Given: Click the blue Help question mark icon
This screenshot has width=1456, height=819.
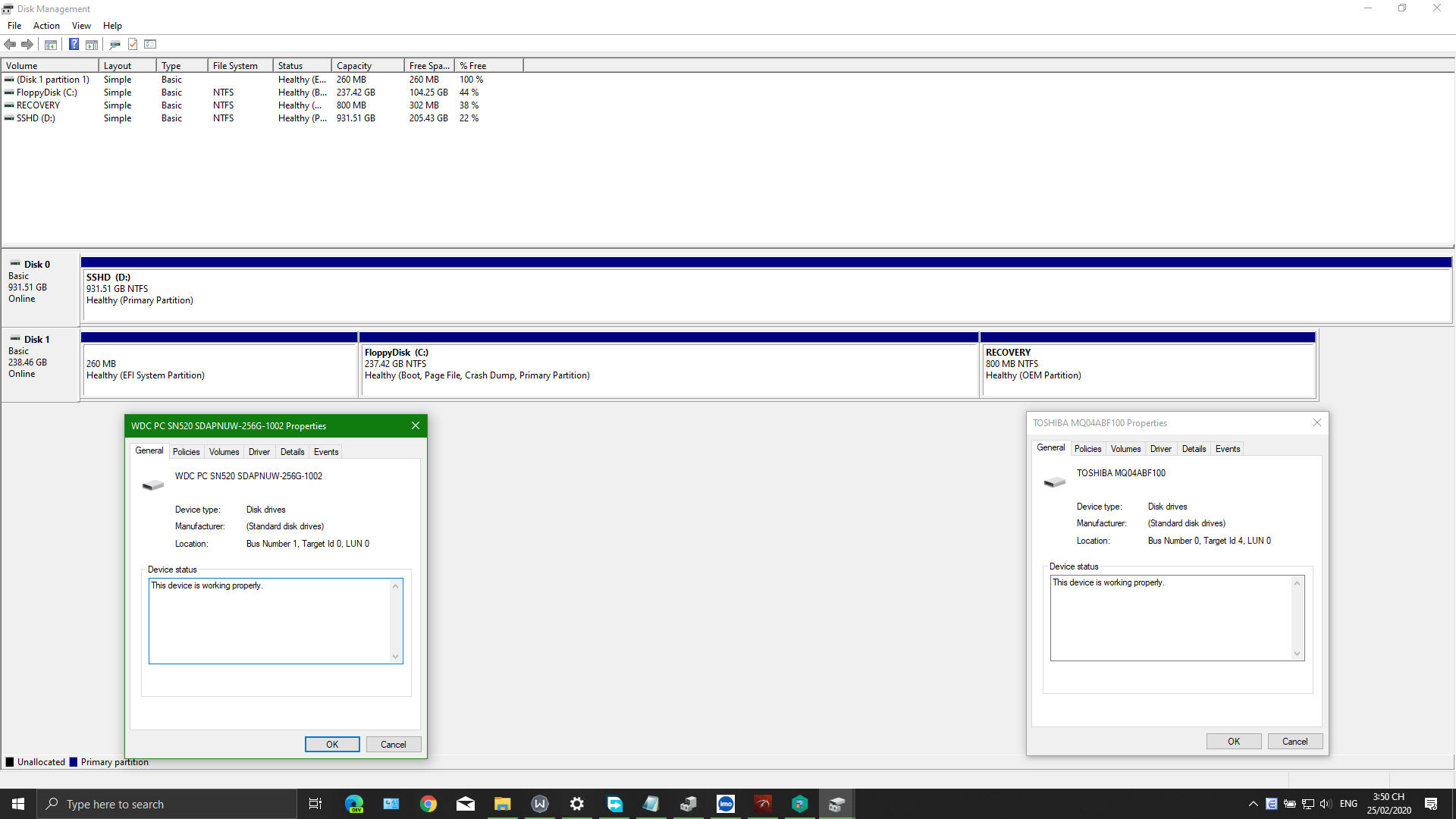Looking at the screenshot, I should [x=74, y=44].
